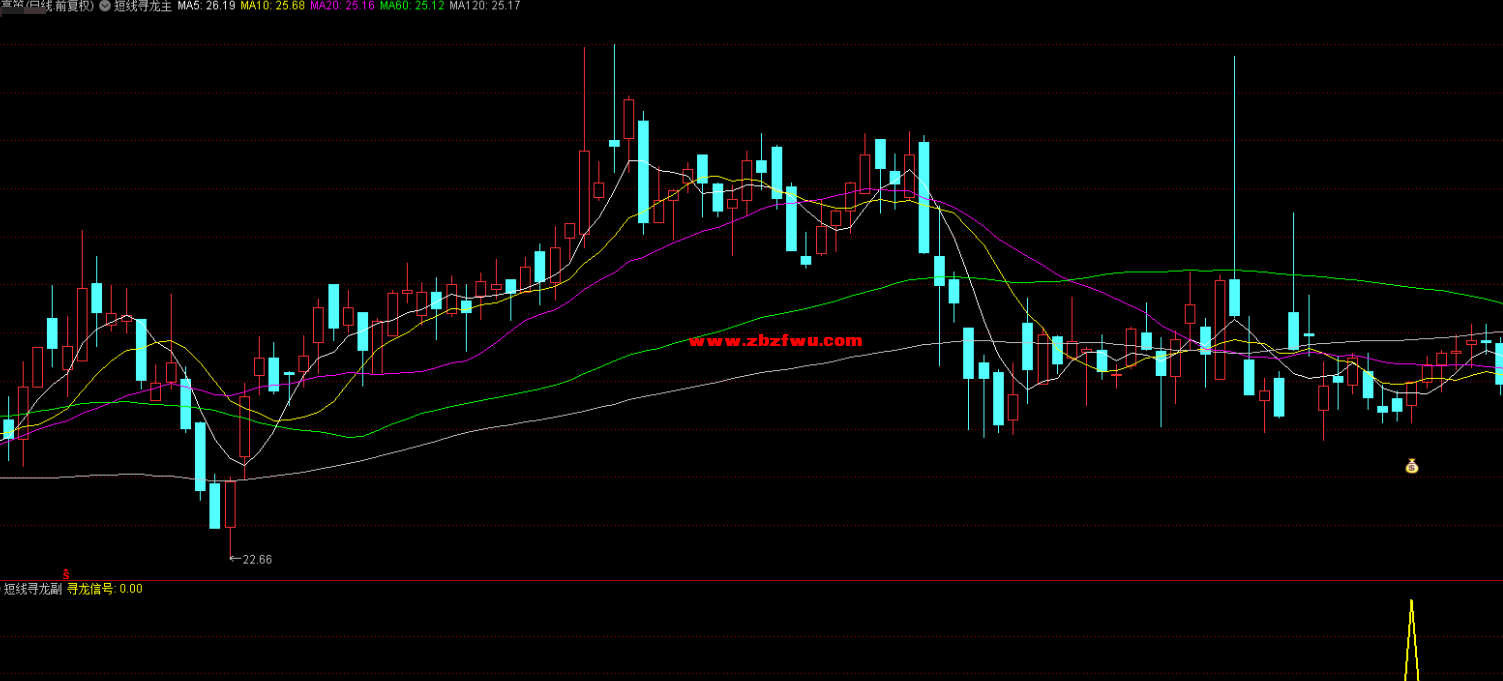Click the magenta MA20 label

coord(342,6)
